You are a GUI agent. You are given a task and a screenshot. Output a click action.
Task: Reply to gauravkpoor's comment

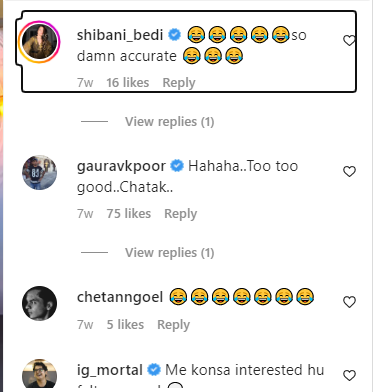(180, 214)
